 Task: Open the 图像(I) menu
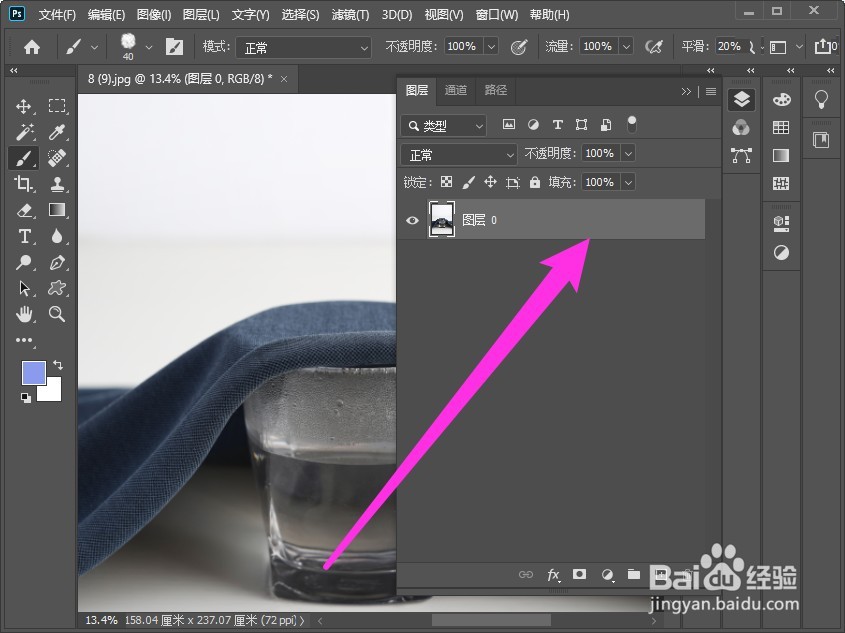tap(154, 15)
